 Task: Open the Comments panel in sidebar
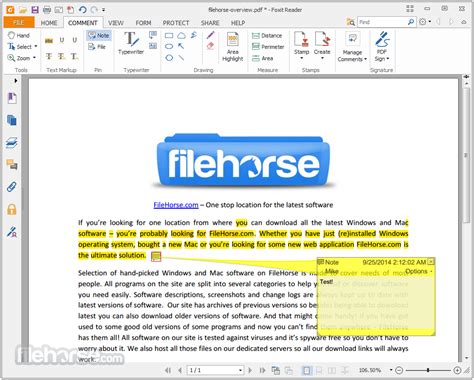pos(12,165)
